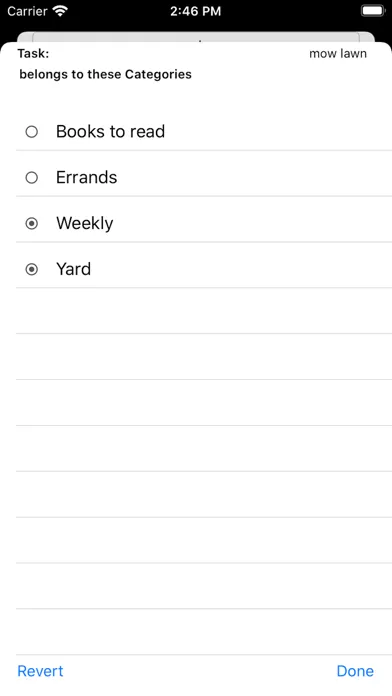Tap the Wi-Fi status icon
The width and height of the screenshot is (392, 696).
[60, 11]
